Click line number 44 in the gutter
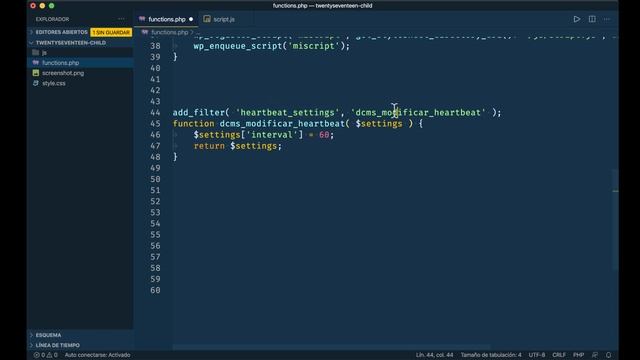The image size is (640, 360). [x=155, y=113]
